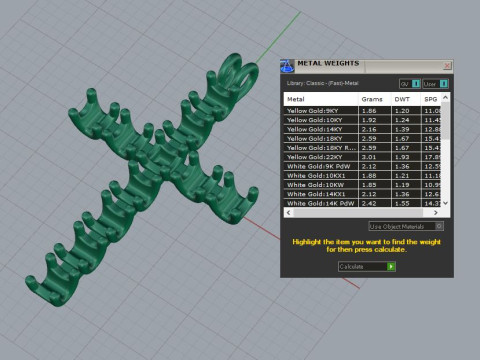The image size is (480, 360).
Task: Sort by the DWT column header
Action: [406, 99]
